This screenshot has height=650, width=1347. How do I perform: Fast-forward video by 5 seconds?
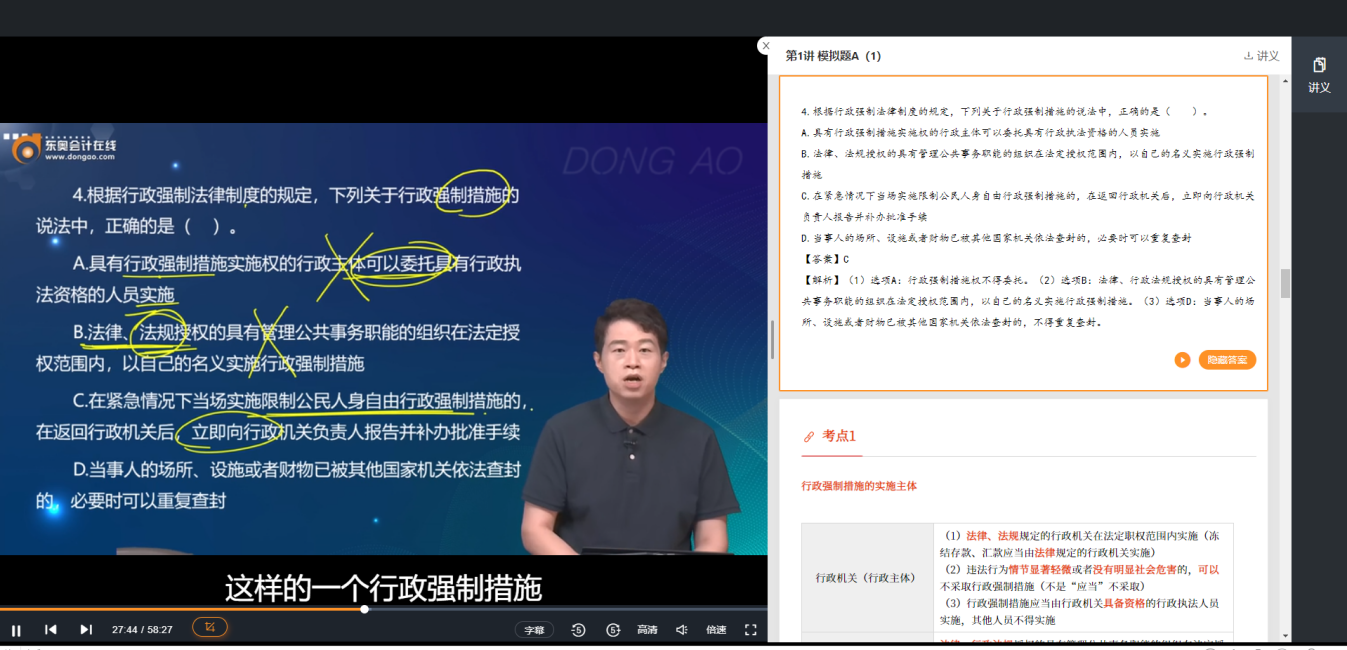pyautogui.click(x=613, y=630)
